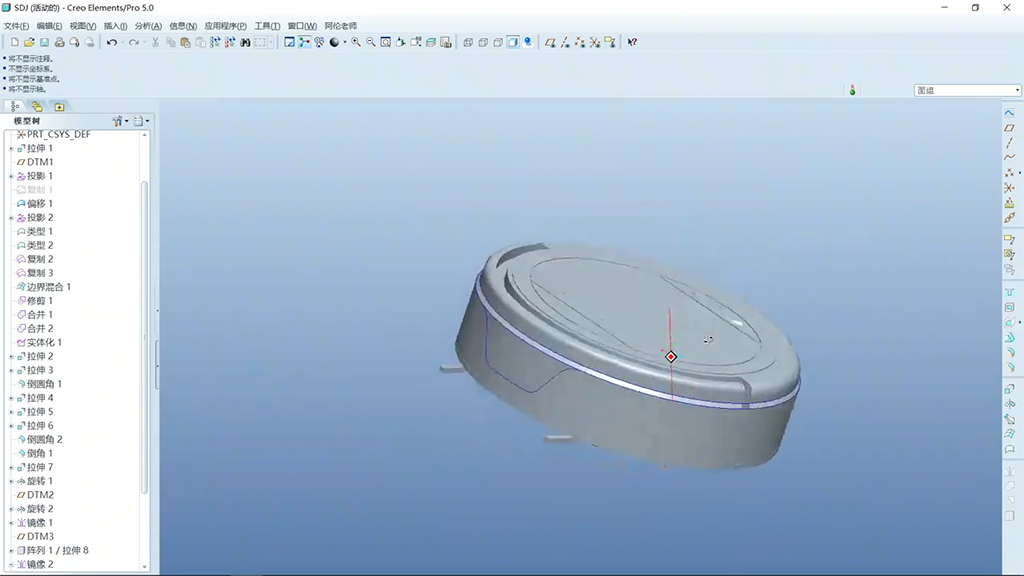
Task: Toggle hidden line display mode
Action: tap(483, 42)
